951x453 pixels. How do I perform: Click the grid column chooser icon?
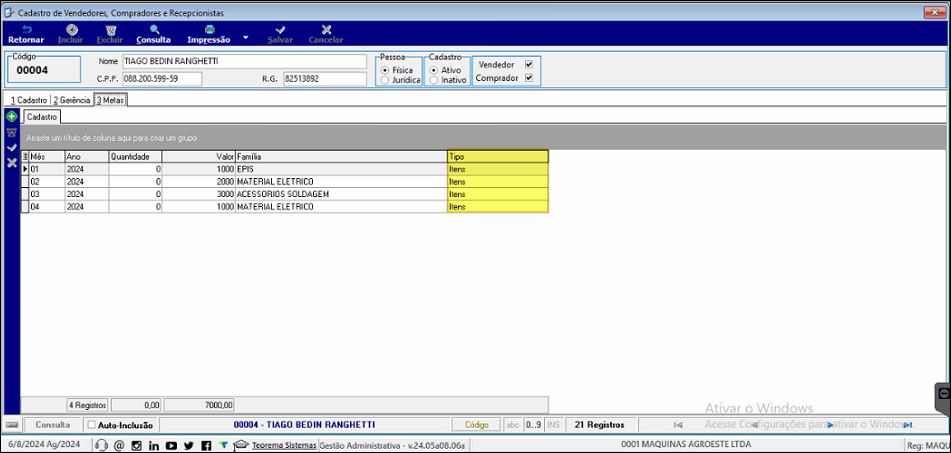(x=25, y=156)
